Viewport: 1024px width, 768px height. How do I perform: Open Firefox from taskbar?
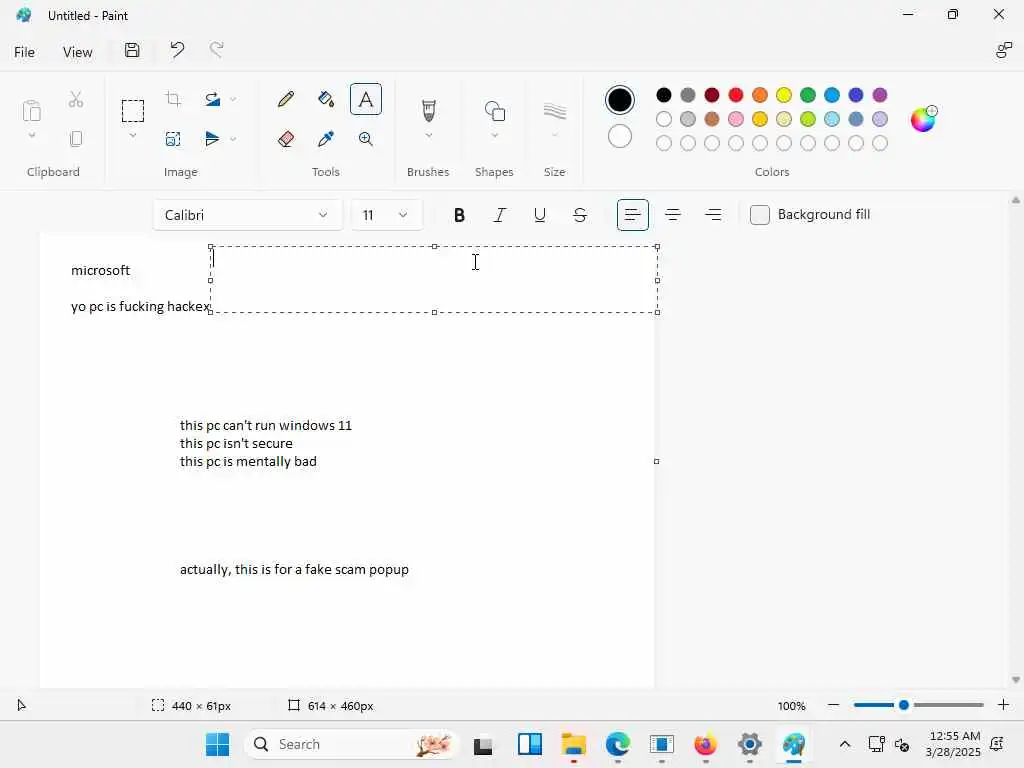(x=705, y=744)
